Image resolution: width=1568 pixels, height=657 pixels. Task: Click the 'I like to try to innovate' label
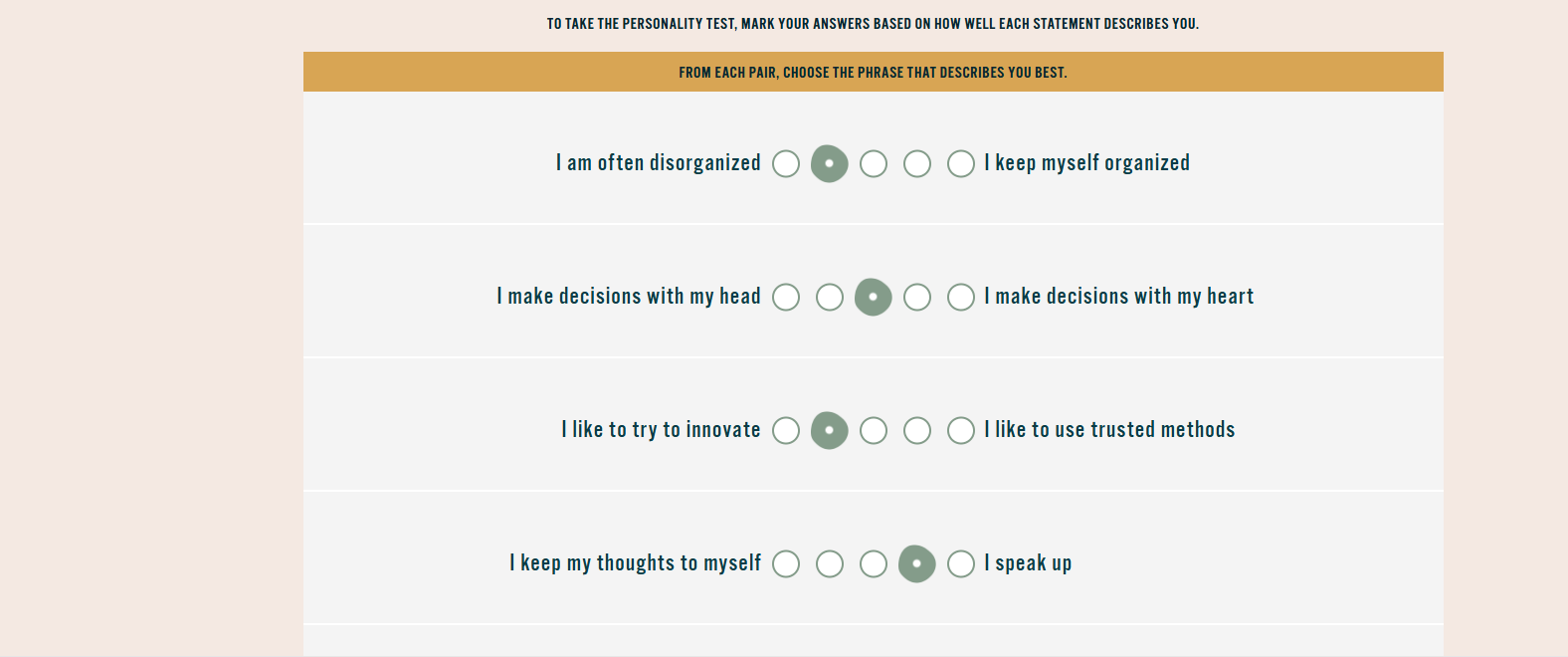661,430
